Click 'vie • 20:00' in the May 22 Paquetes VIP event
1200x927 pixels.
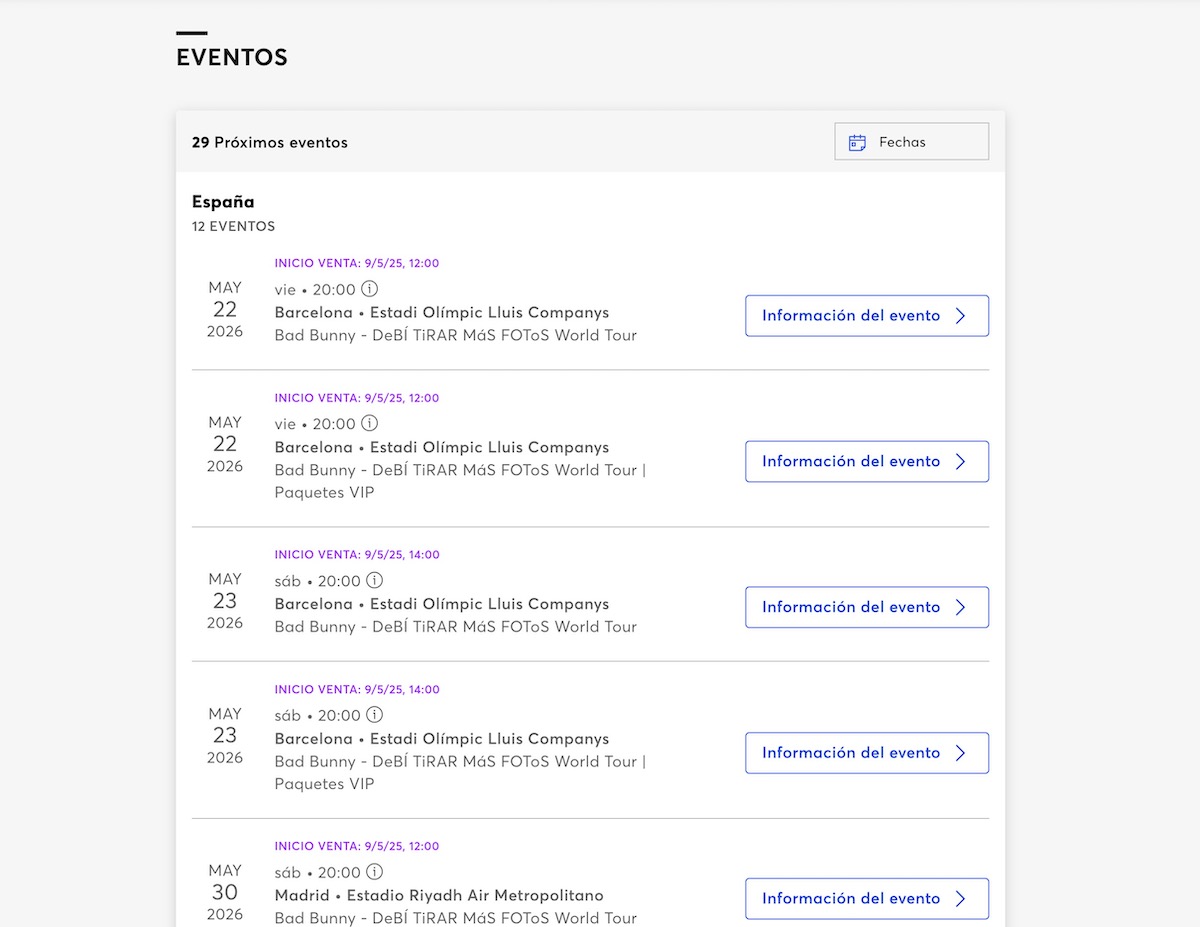coord(315,424)
